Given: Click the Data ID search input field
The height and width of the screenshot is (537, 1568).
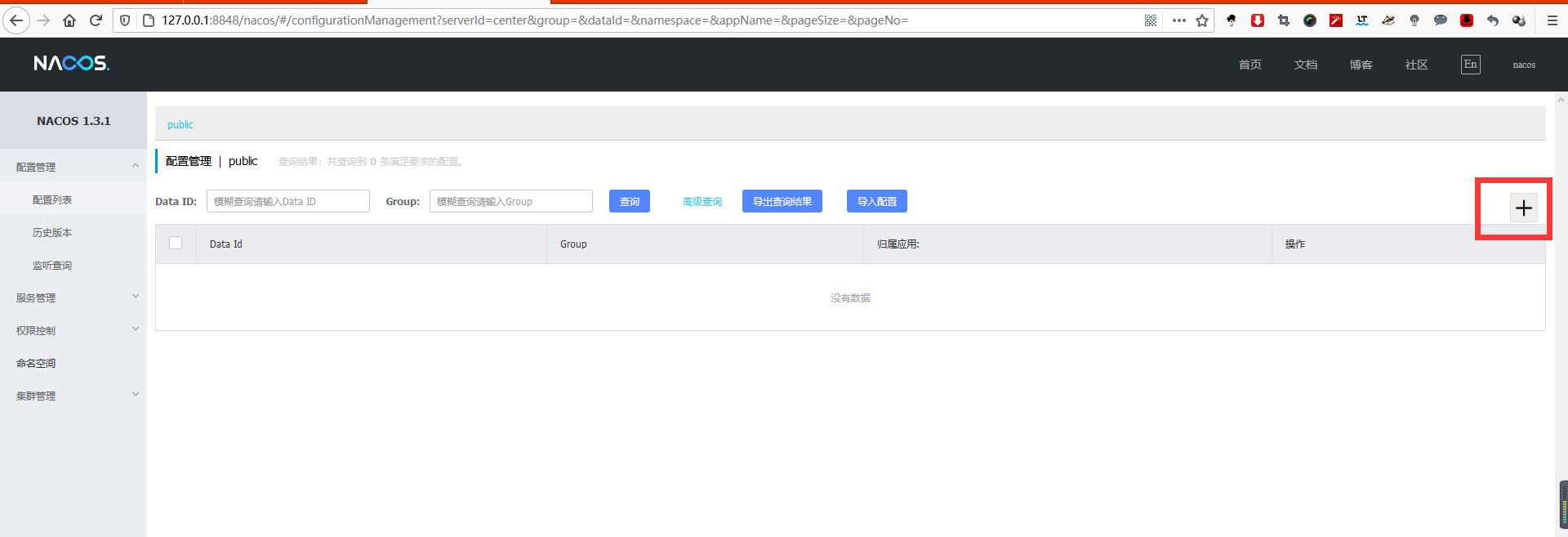Looking at the screenshot, I should 287,201.
